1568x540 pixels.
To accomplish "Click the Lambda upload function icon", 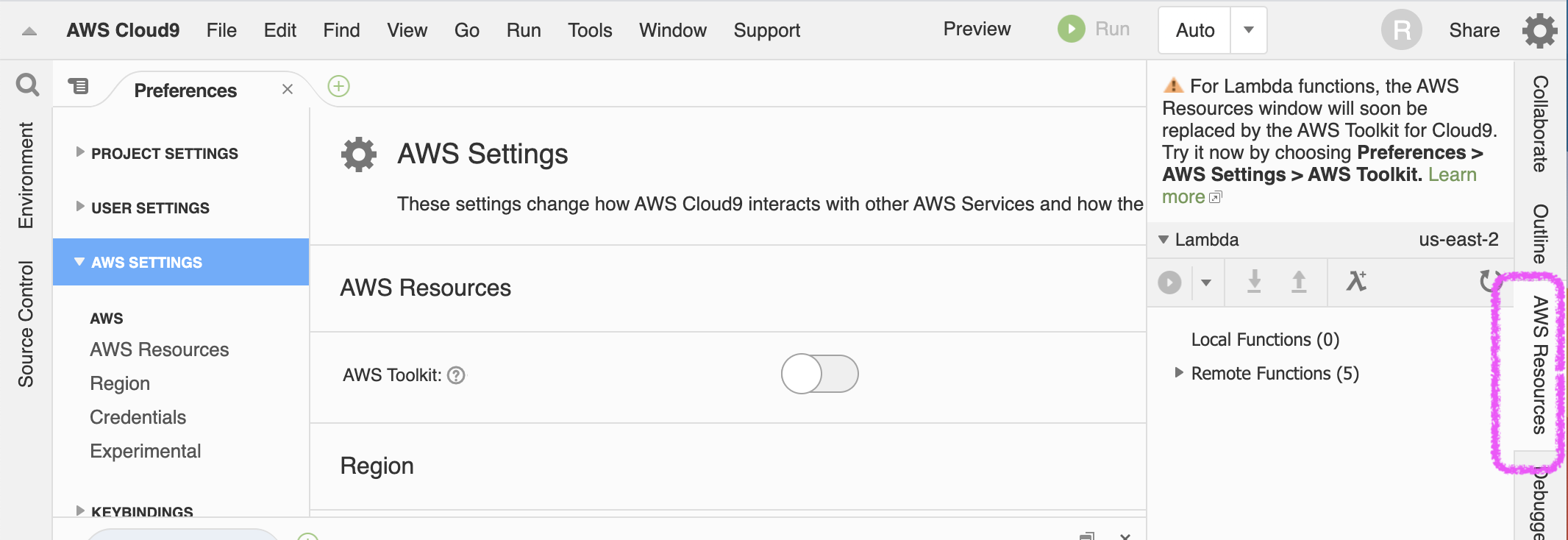I will pyautogui.click(x=1299, y=282).
